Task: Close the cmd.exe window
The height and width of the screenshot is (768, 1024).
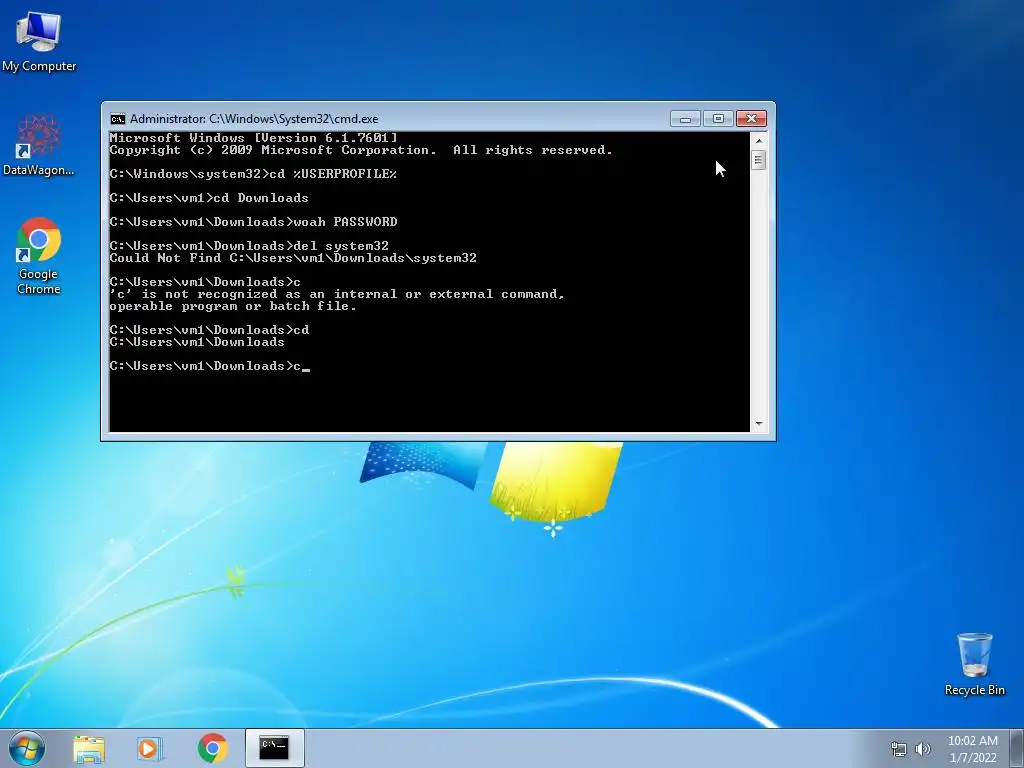Action: point(752,119)
